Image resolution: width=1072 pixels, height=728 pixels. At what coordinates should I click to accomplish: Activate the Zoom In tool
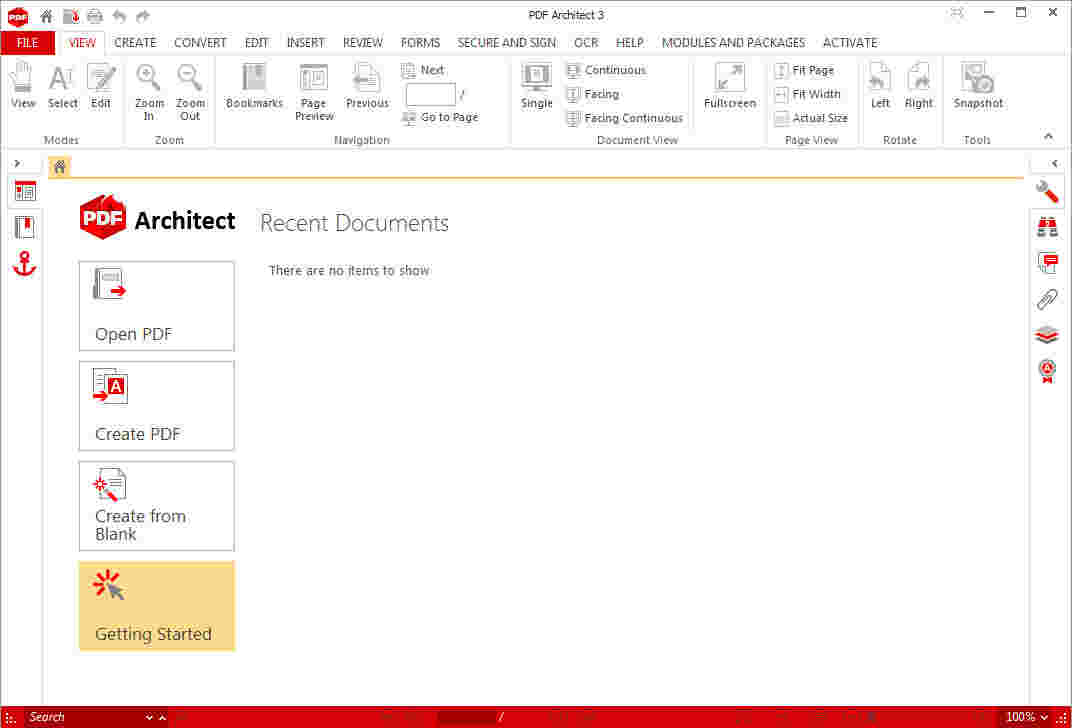tap(148, 90)
